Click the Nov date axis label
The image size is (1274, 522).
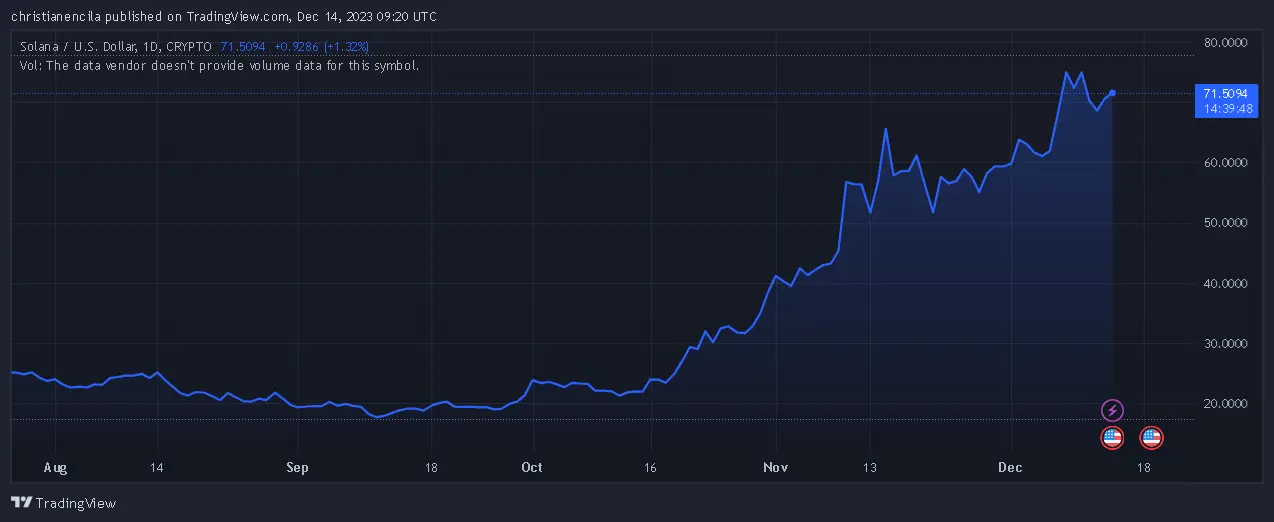click(x=776, y=467)
